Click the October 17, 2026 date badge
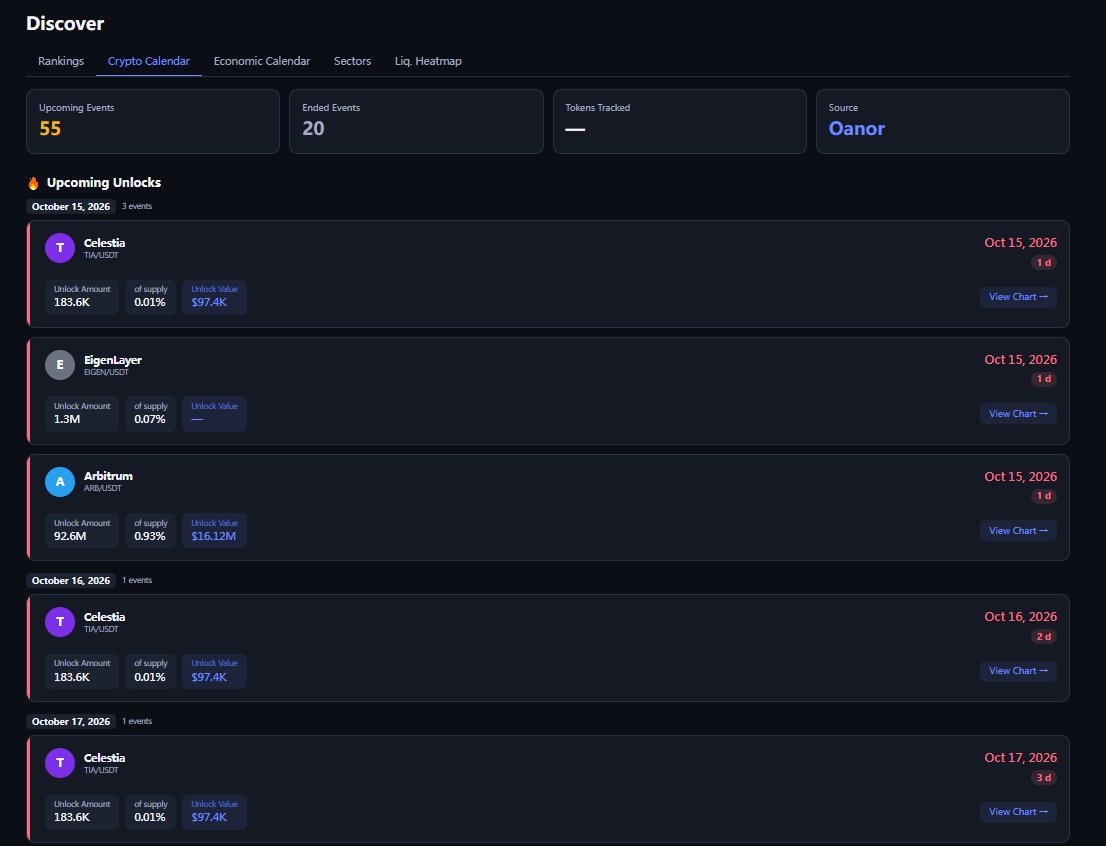The image size is (1106, 846). pyautogui.click(x=71, y=721)
